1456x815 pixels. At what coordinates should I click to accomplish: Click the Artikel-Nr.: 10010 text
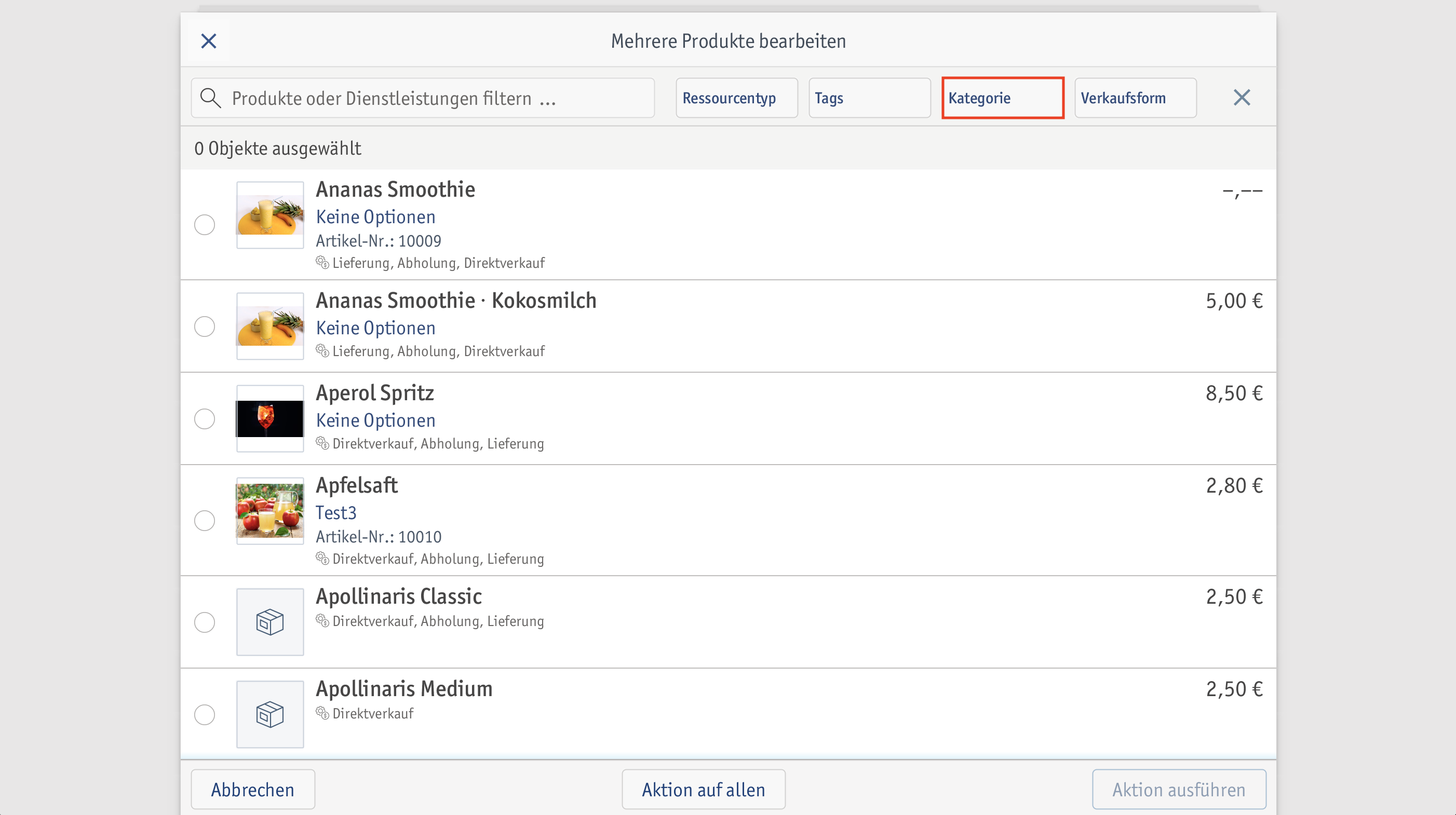pos(379,536)
